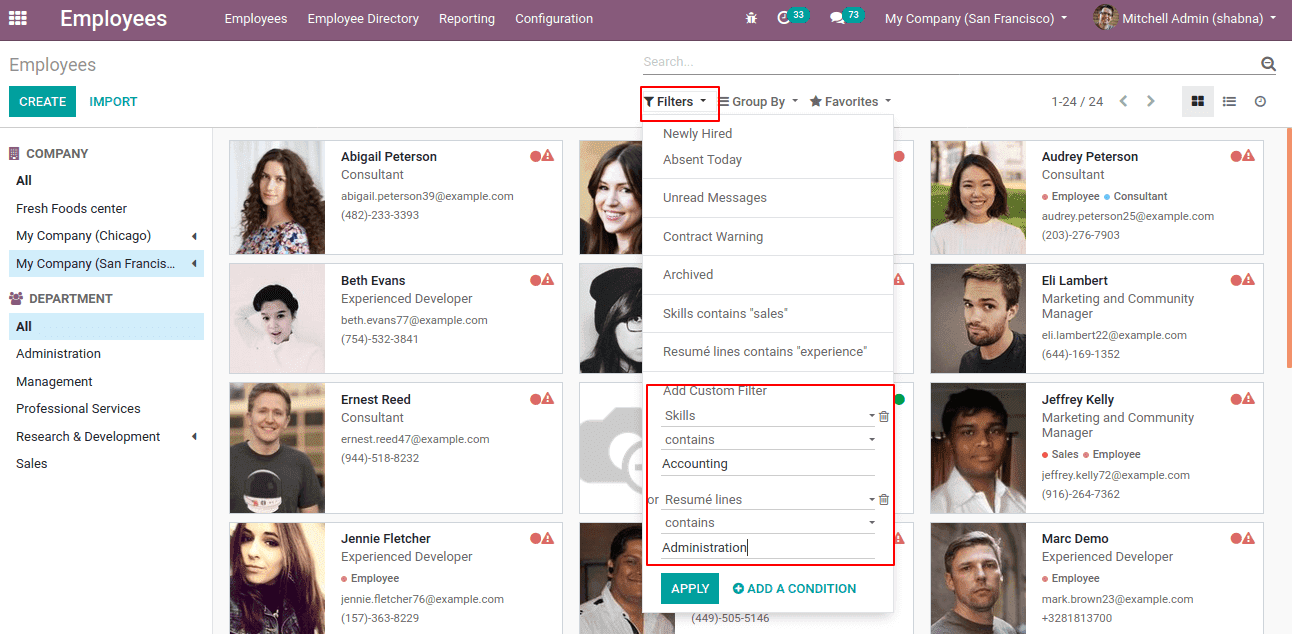Open Audrey Peterson photo thumbnail

[978, 197]
